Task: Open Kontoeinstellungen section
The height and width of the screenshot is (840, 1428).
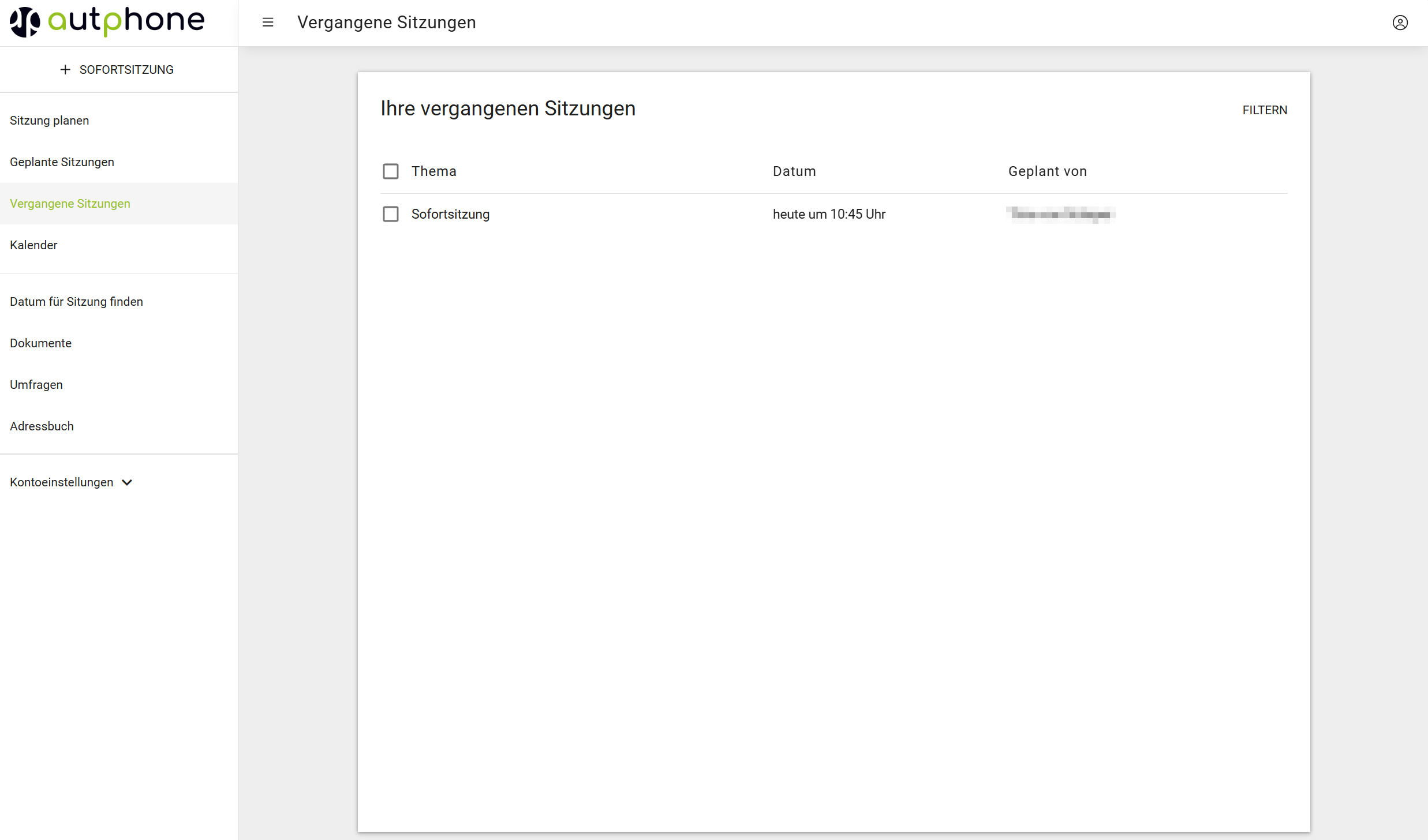Action: pos(62,482)
